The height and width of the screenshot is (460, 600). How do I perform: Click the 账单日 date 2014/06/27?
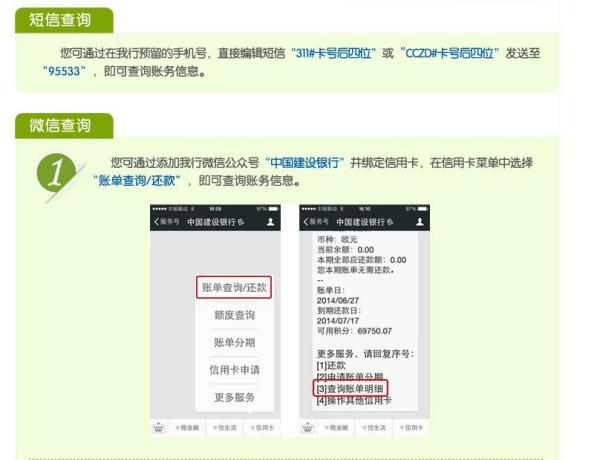pos(338,300)
